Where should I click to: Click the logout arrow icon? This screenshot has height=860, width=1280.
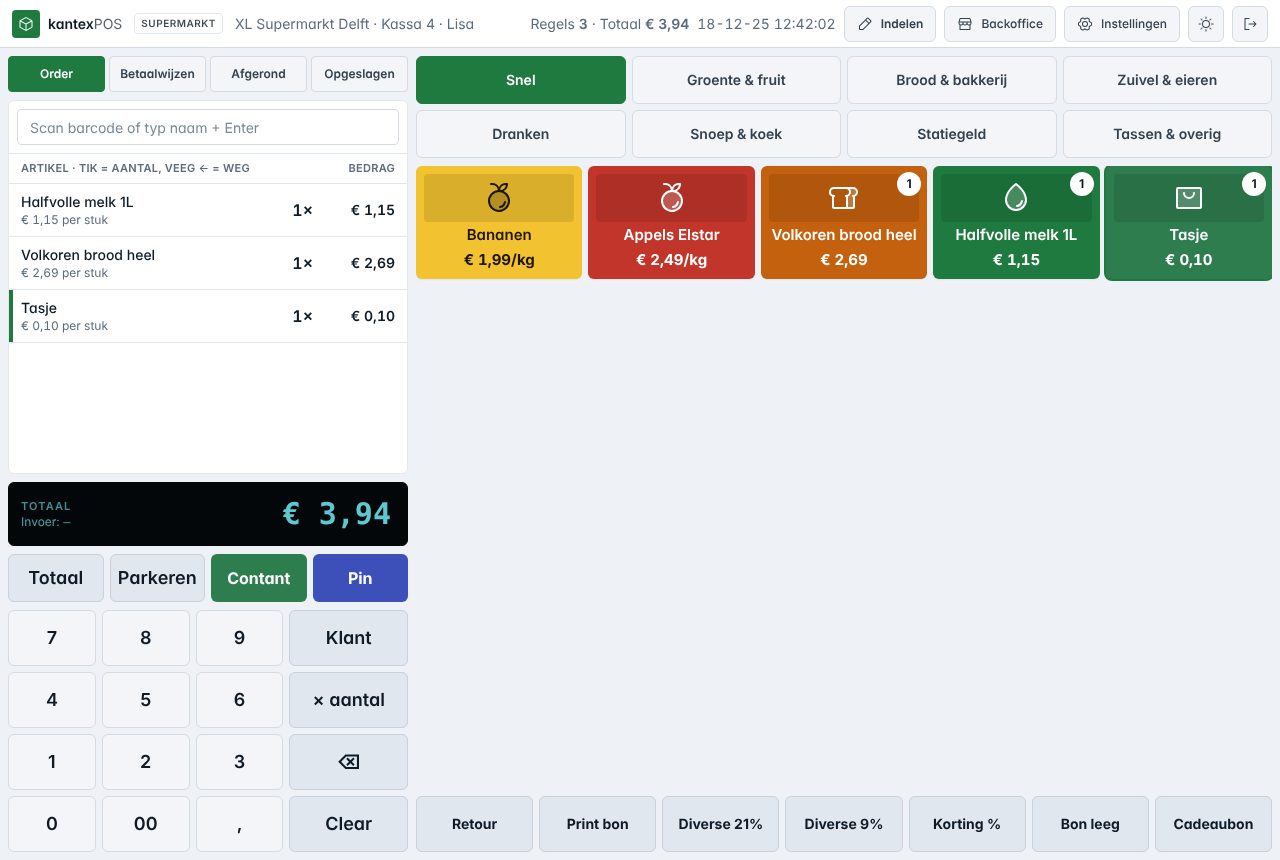[1250, 24]
